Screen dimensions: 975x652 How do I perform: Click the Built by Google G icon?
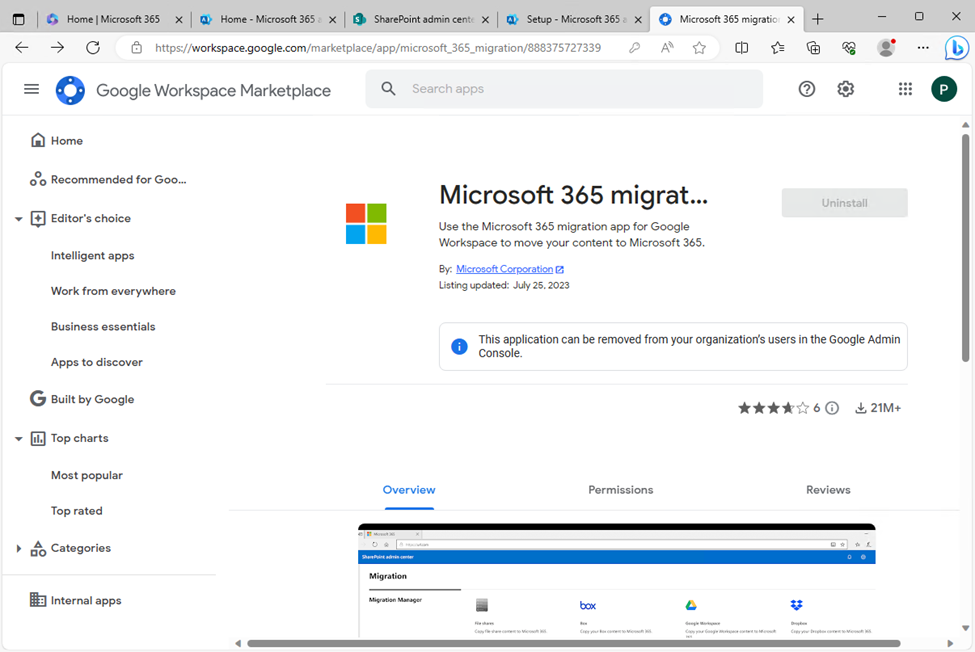point(38,398)
